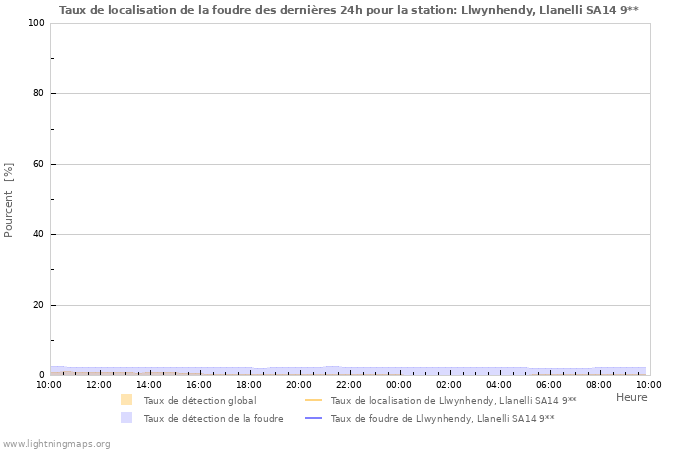Click the blue Taux de foudre line marker

point(313,418)
